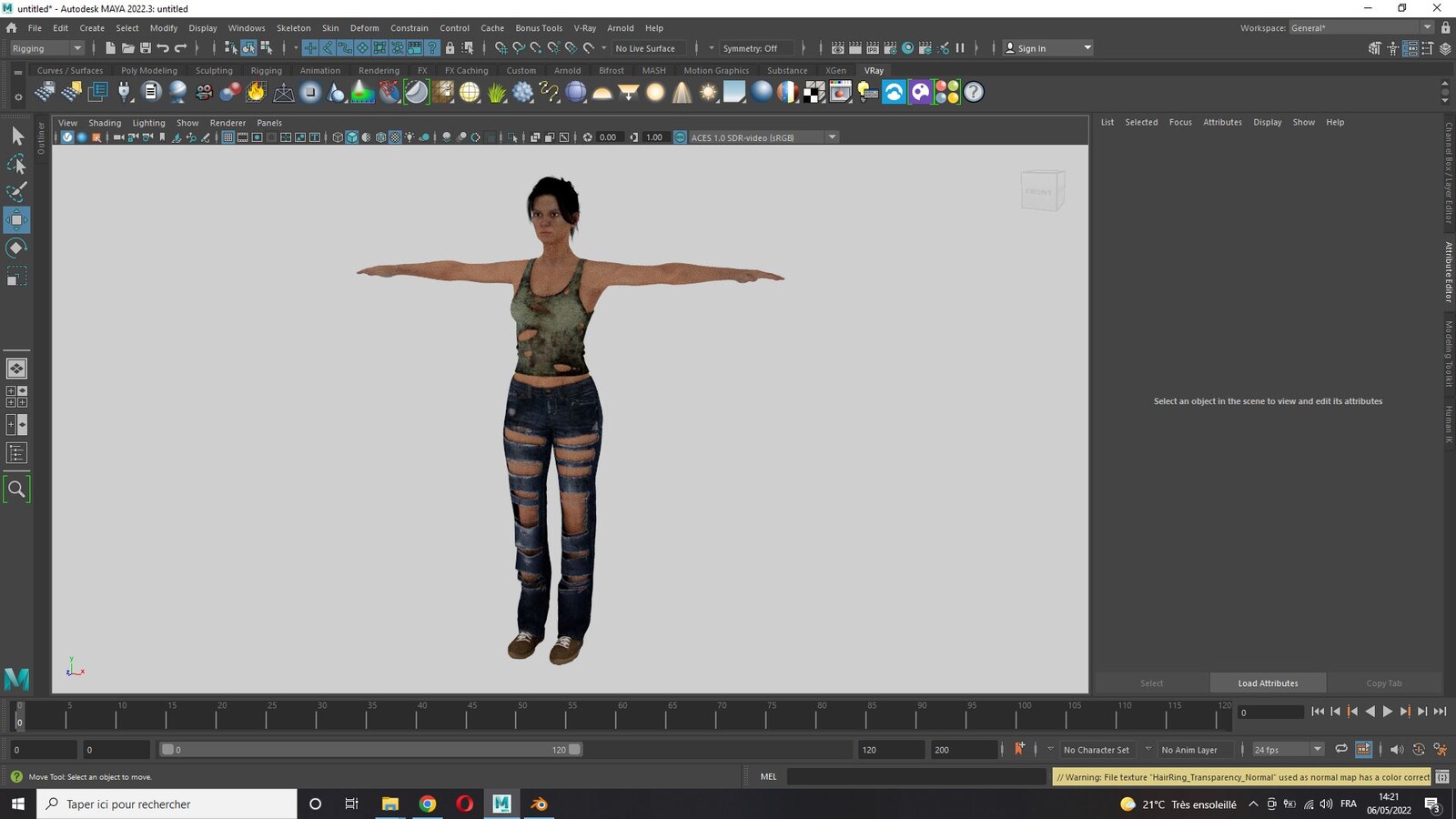Screen dimensions: 1456x819
Task: Click the search magnifier in left sidebar
Action: 16,489
